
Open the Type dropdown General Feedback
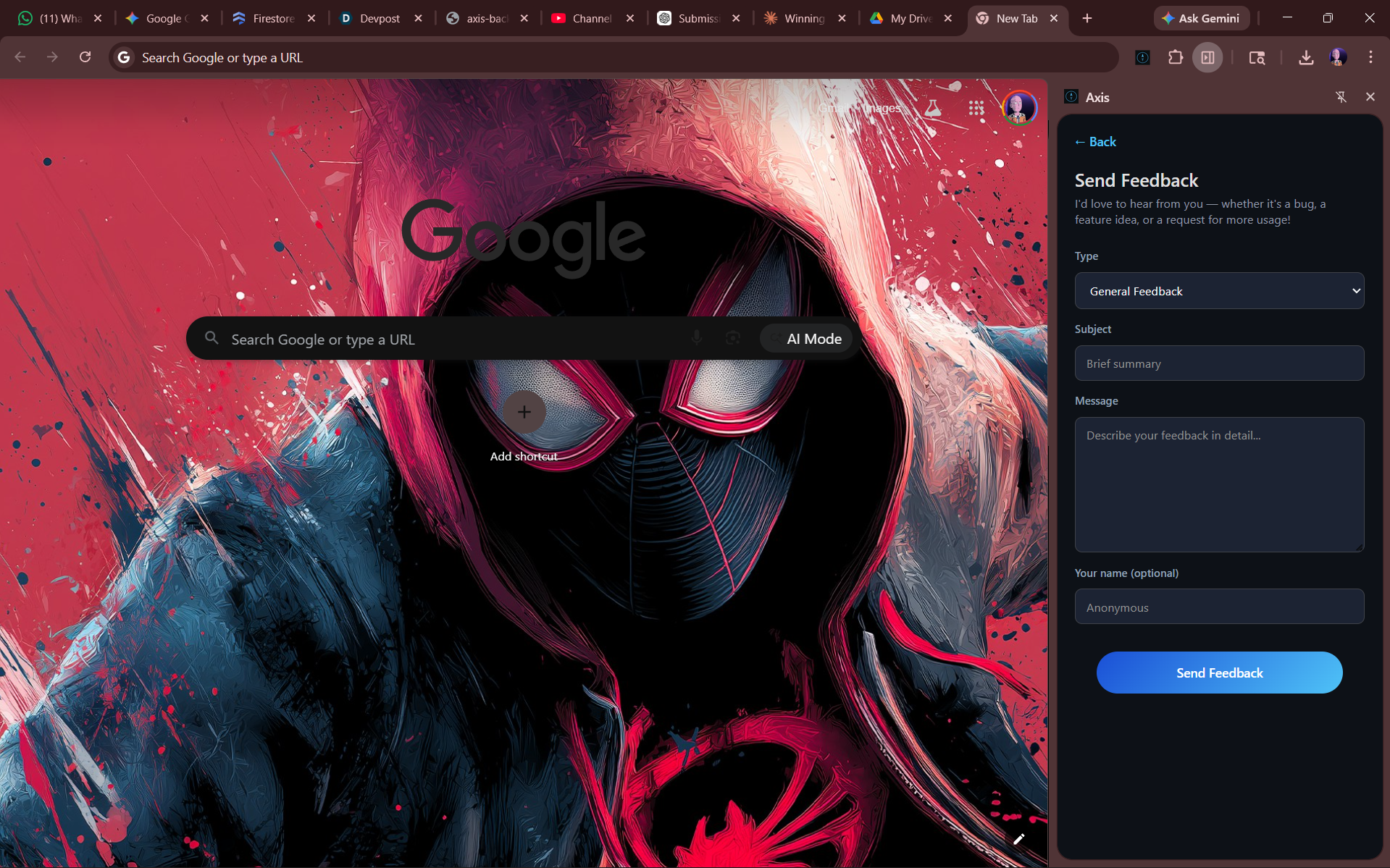[x=1219, y=291]
